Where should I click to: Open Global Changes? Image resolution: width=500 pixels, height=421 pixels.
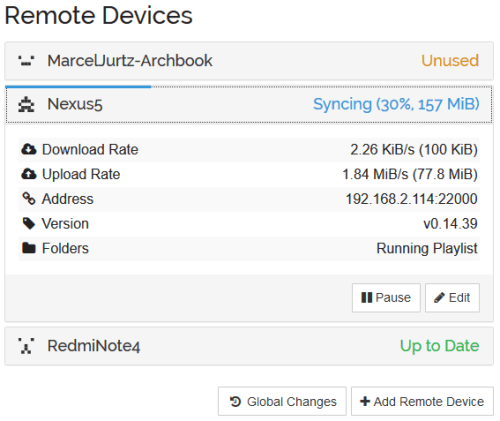(x=282, y=401)
